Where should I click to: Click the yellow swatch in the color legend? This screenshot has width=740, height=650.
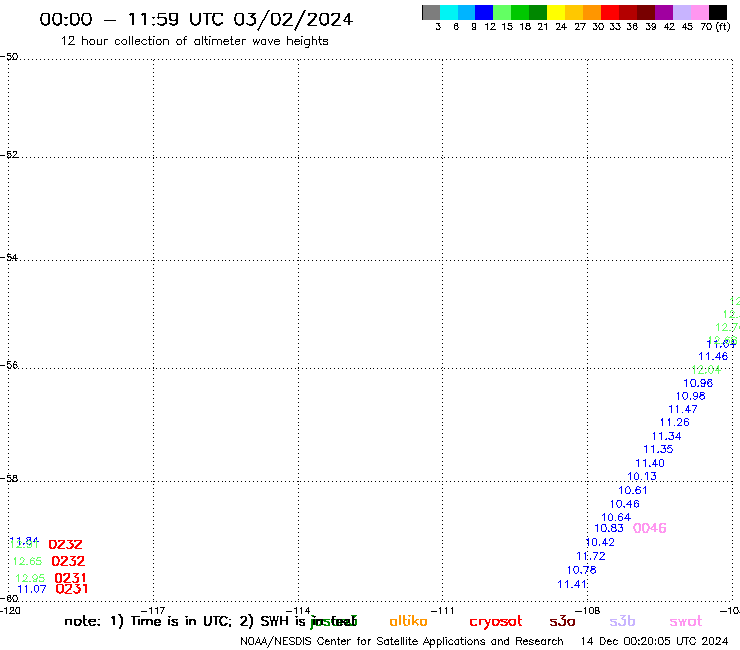coord(556,12)
